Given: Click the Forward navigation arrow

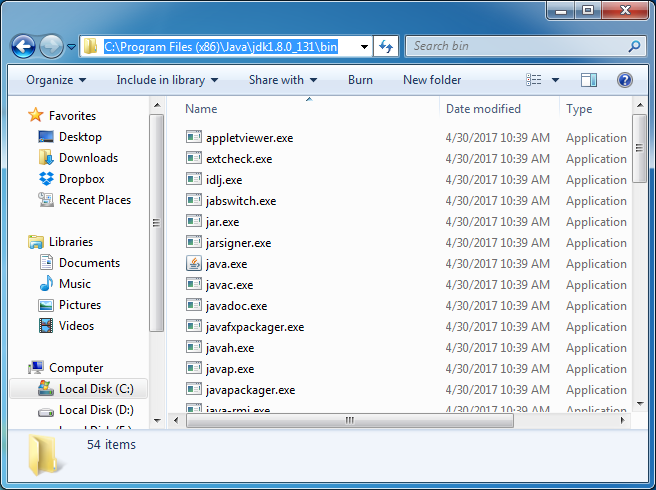Looking at the screenshot, I should [51, 46].
